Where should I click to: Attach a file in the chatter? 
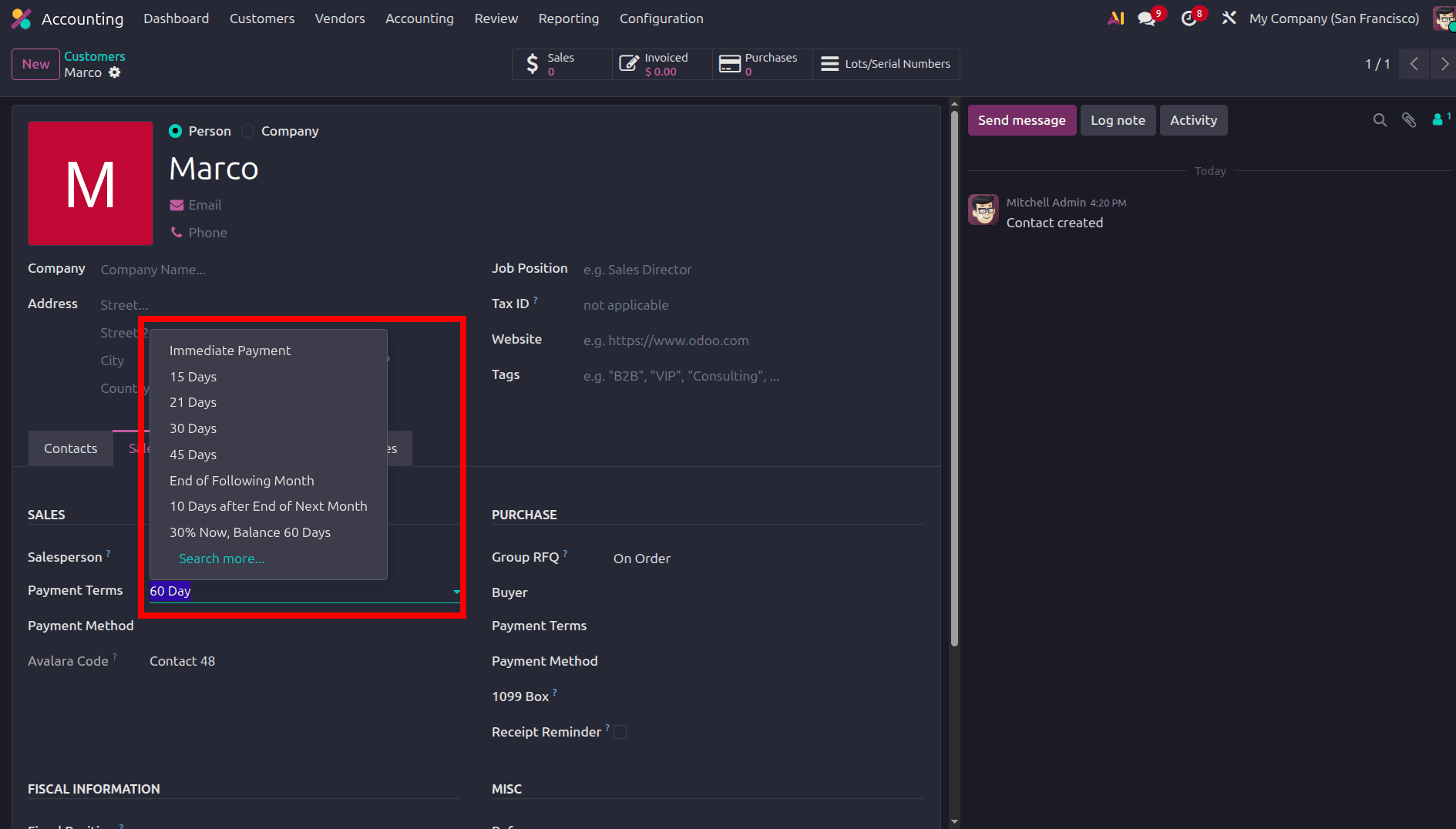click(x=1409, y=120)
